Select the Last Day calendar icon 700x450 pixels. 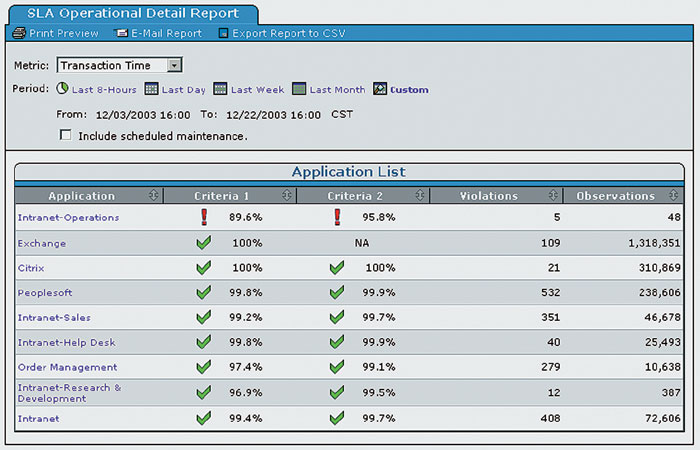(x=151, y=89)
